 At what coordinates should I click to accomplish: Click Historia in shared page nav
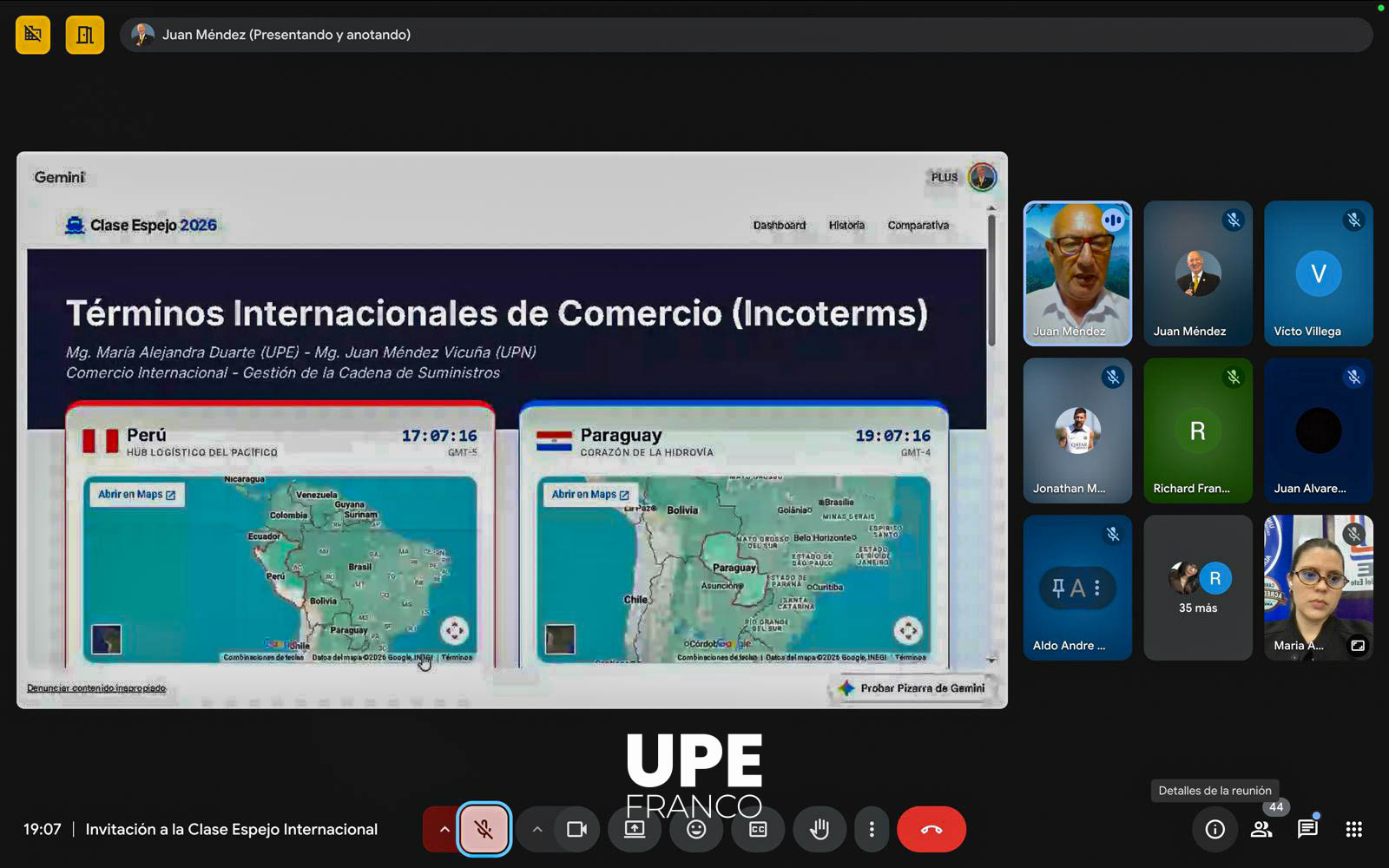846,225
